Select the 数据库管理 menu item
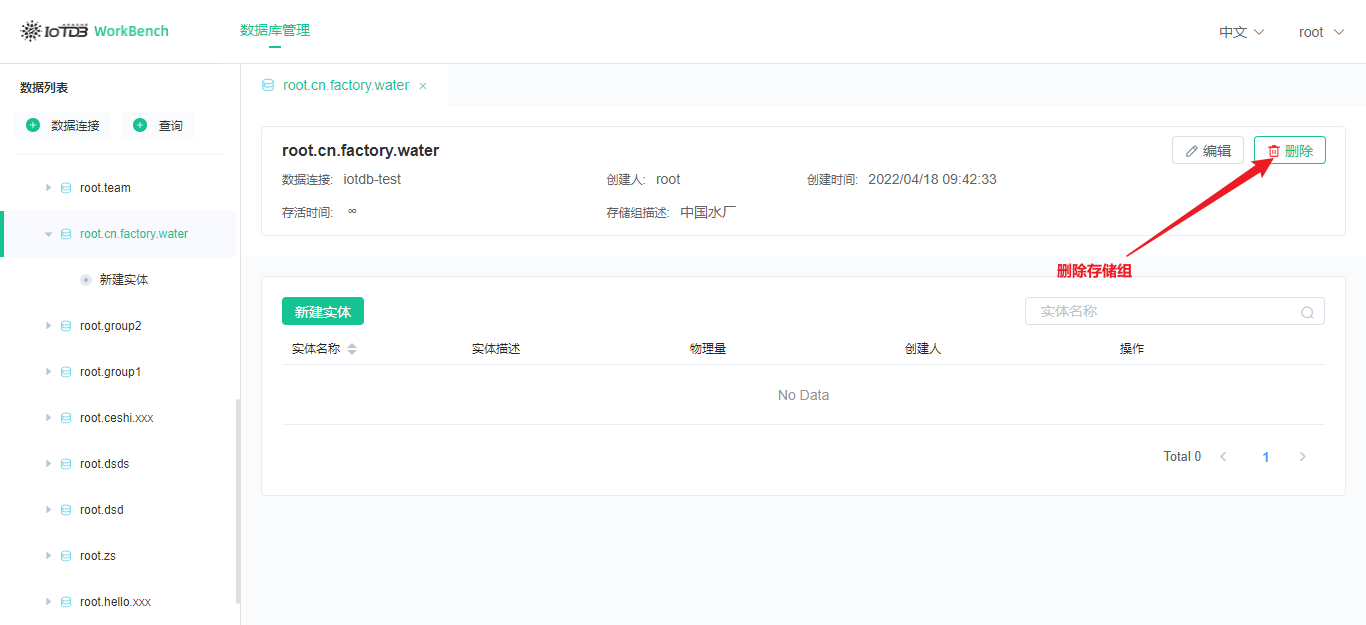1366x625 pixels. tap(274, 31)
